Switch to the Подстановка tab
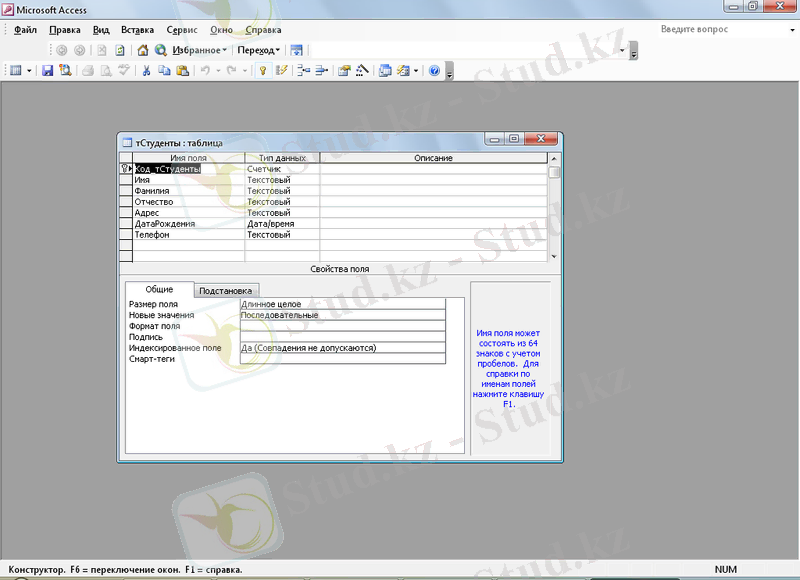The height and width of the screenshot is (580, 800). [226, 291]
